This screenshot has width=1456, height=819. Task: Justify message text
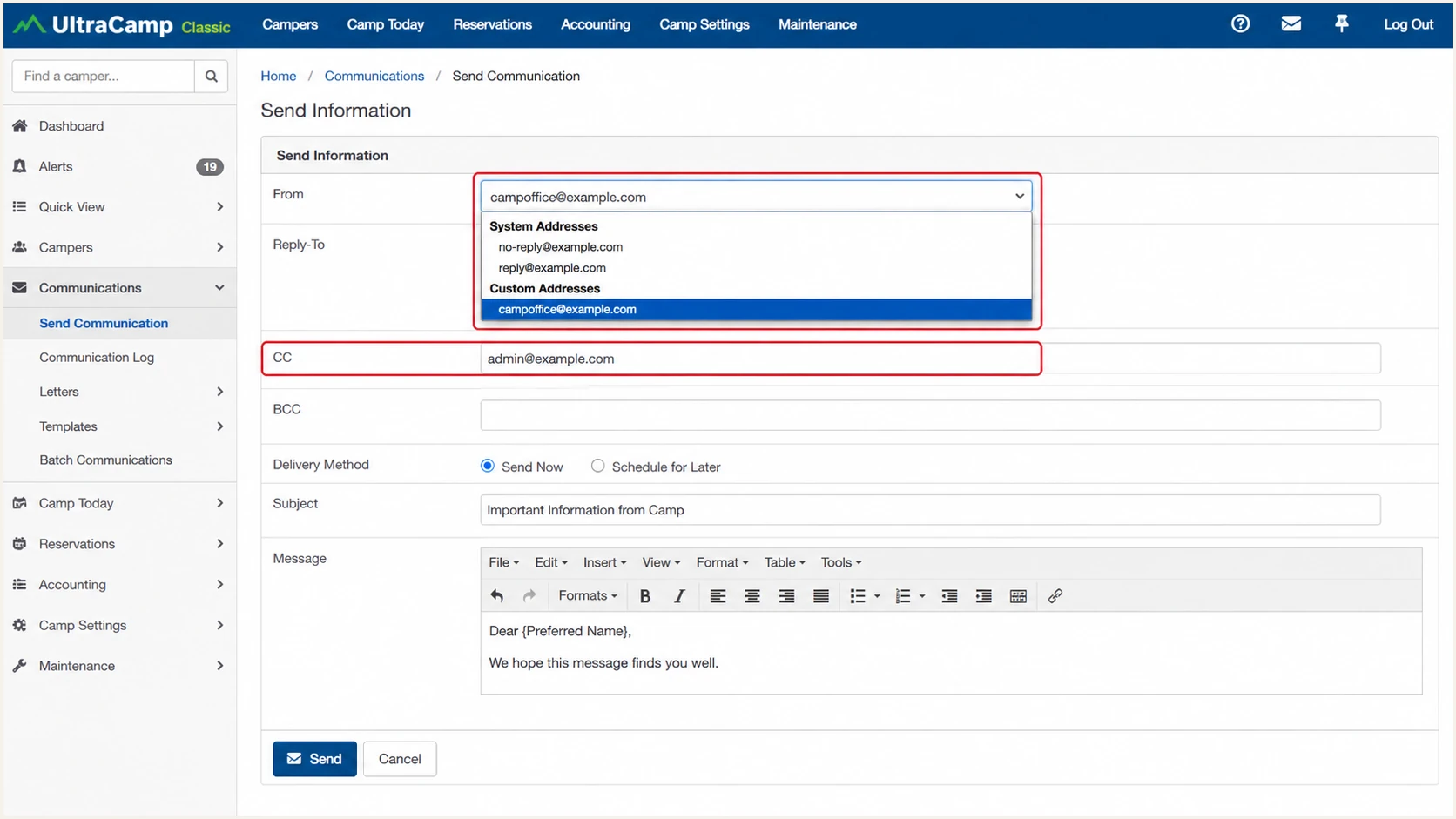point(821,596)
